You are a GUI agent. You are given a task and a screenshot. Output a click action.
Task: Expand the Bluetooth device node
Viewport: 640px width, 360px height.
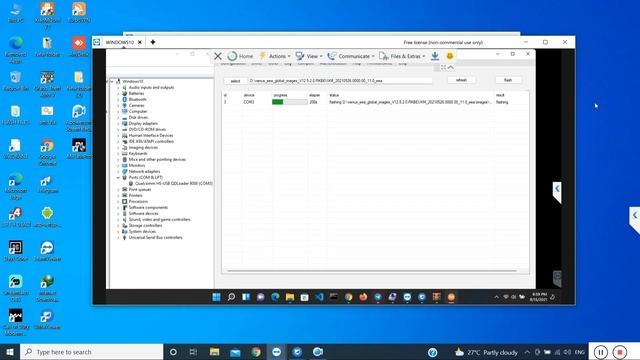point(119,100)
